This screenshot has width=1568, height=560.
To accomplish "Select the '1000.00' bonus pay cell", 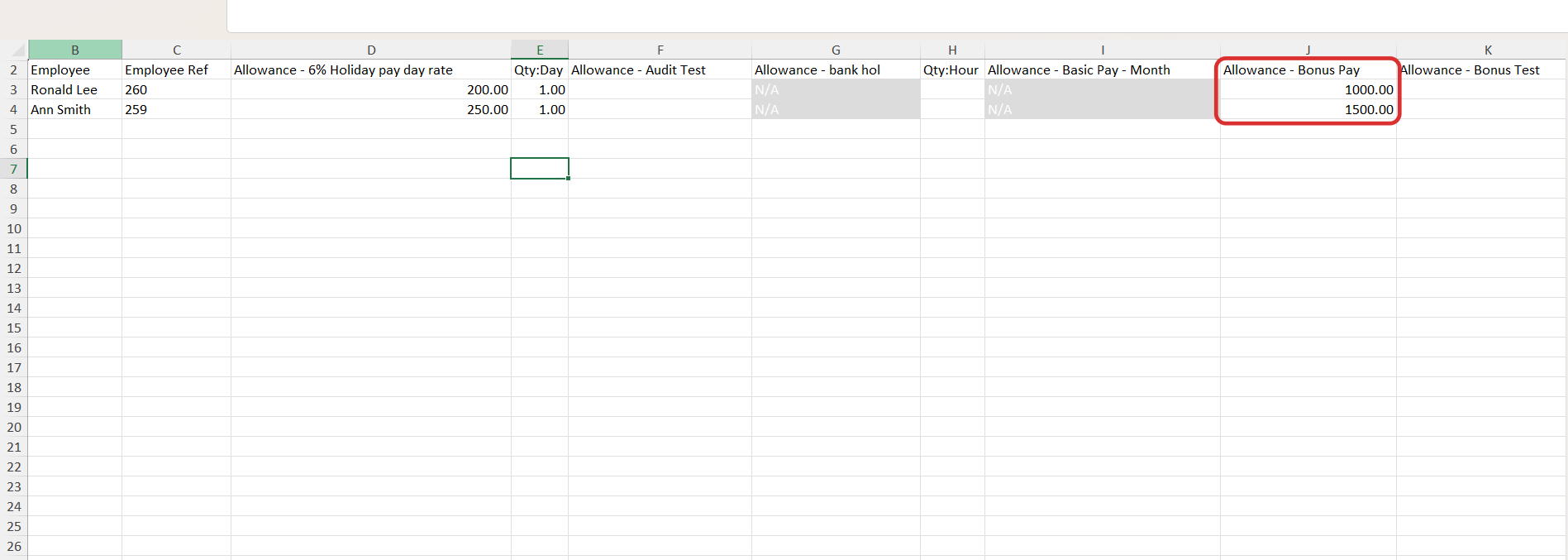I will pos(1308,89).
